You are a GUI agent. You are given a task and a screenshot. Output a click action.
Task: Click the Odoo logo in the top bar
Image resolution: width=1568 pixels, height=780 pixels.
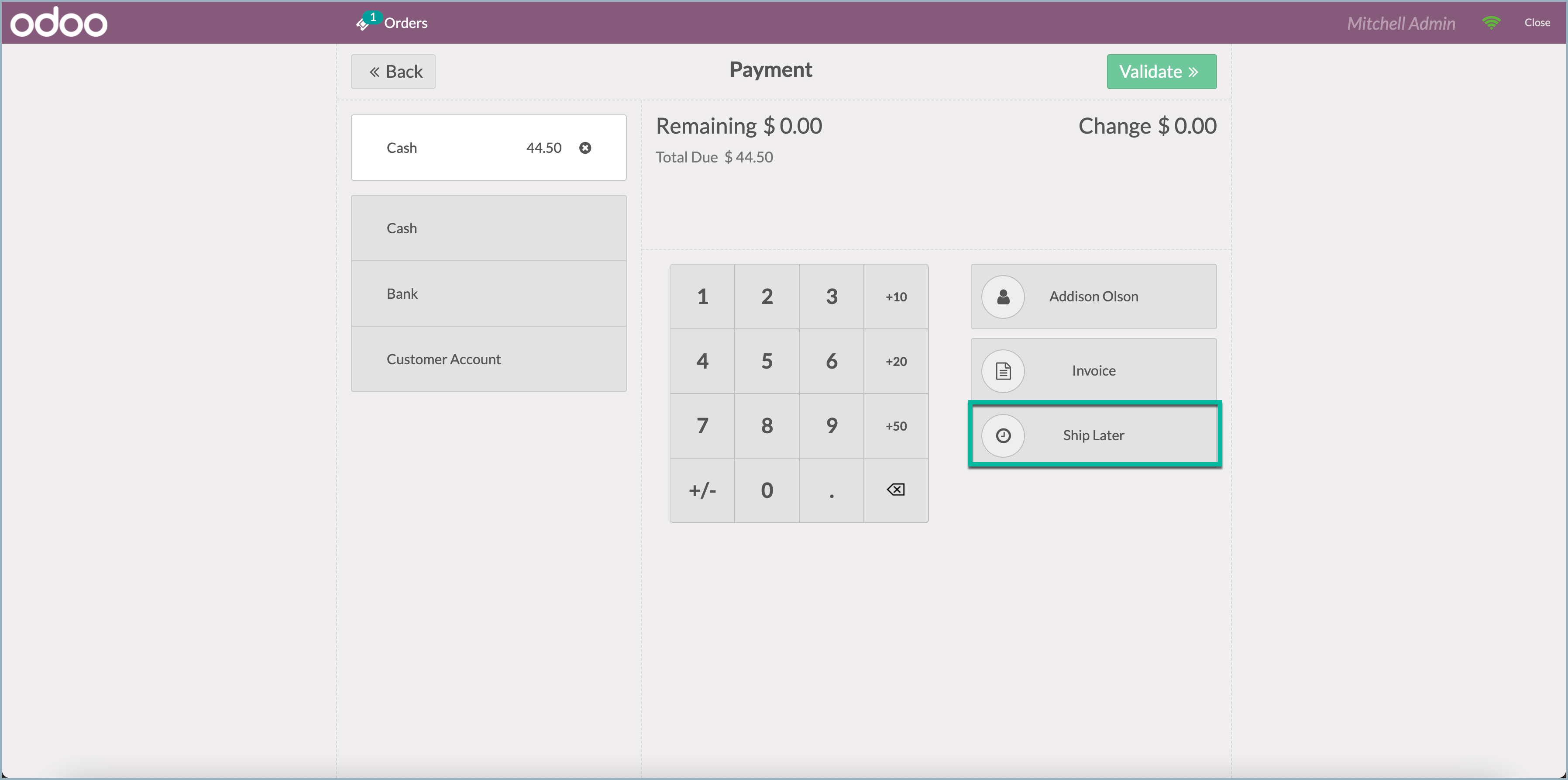[58, 22]
